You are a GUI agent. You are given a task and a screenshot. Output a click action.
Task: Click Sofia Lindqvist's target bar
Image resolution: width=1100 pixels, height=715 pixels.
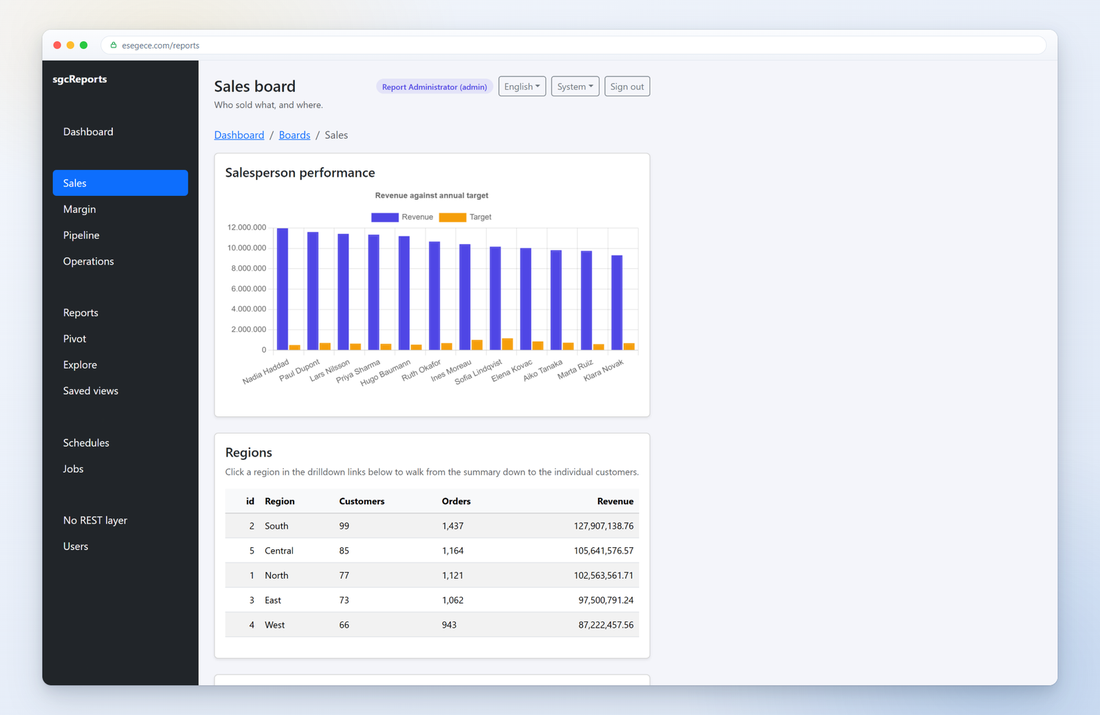(x=507, y=344)
